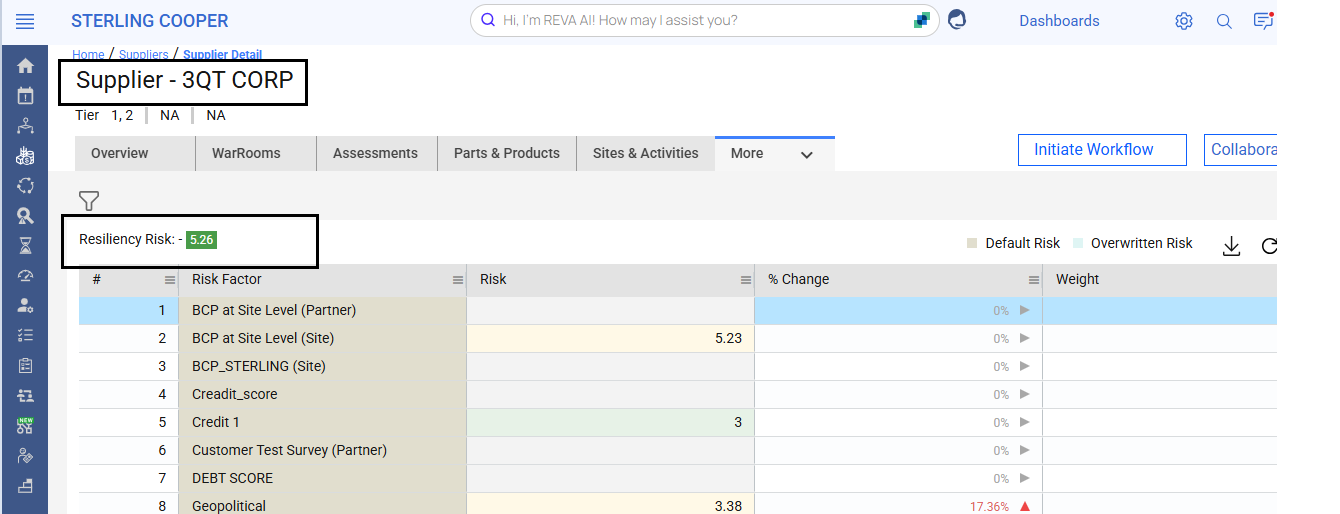Click the Overwritten Risk legend swatch
The height and width of the screenshot is (514, 1340).
tap(1078, 243)
